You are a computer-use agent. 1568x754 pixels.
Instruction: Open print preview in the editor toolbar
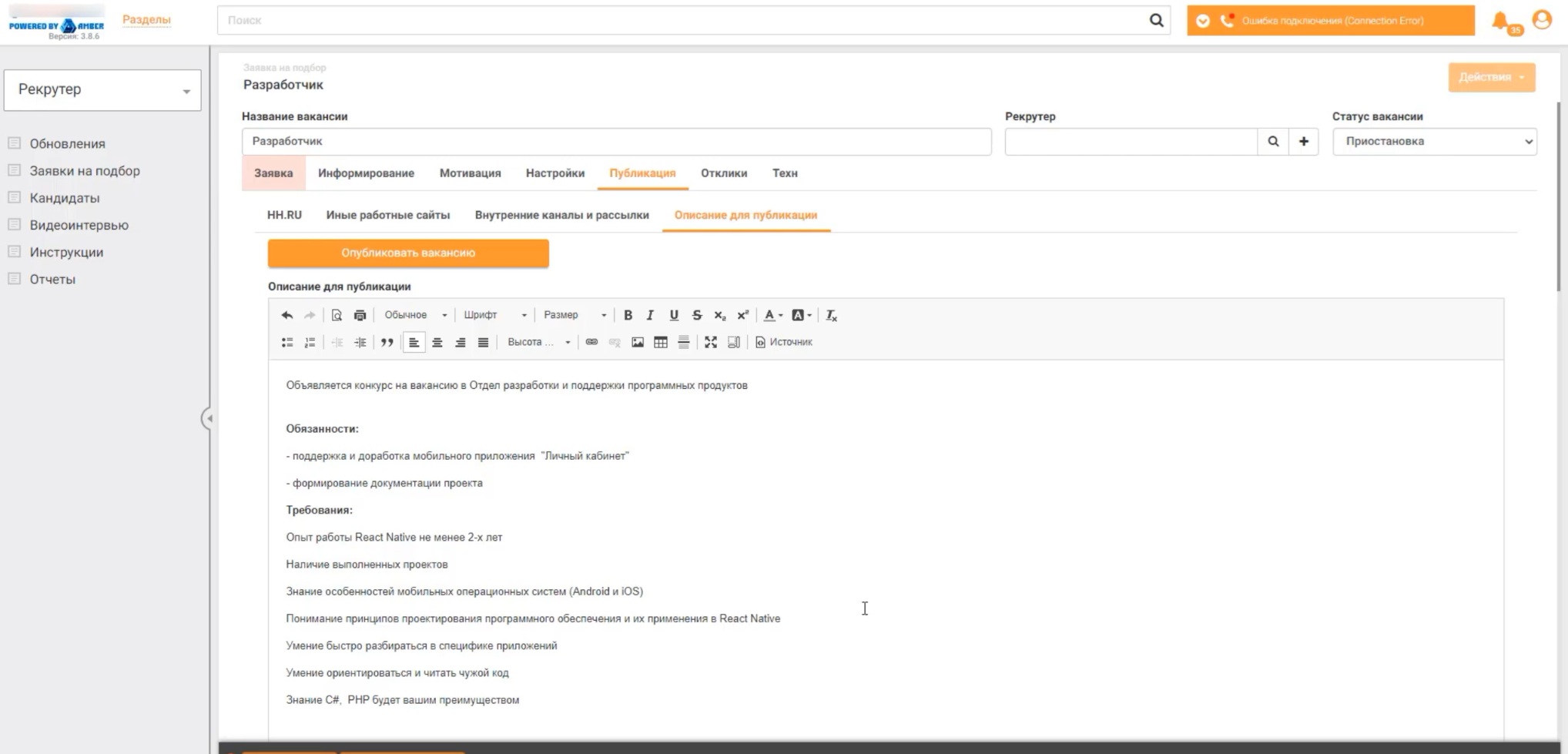(337, 315)
